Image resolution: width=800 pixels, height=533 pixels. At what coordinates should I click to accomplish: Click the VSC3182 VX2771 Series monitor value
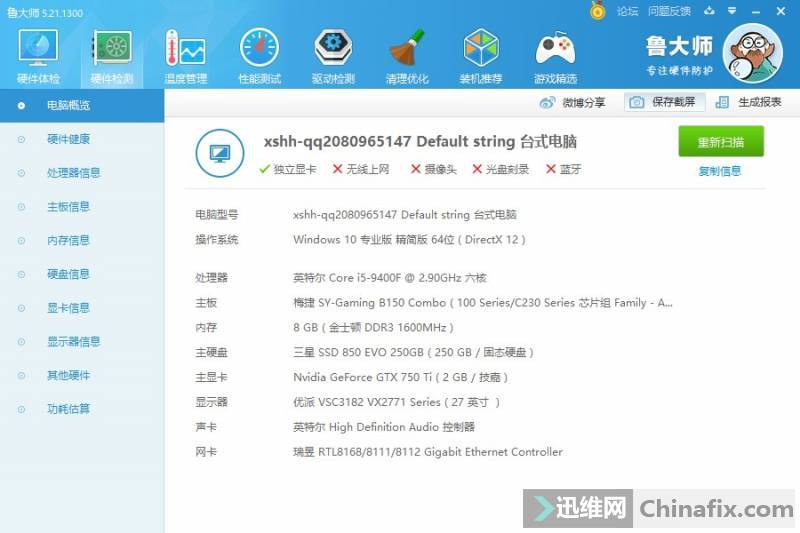(x=396, y=402)
